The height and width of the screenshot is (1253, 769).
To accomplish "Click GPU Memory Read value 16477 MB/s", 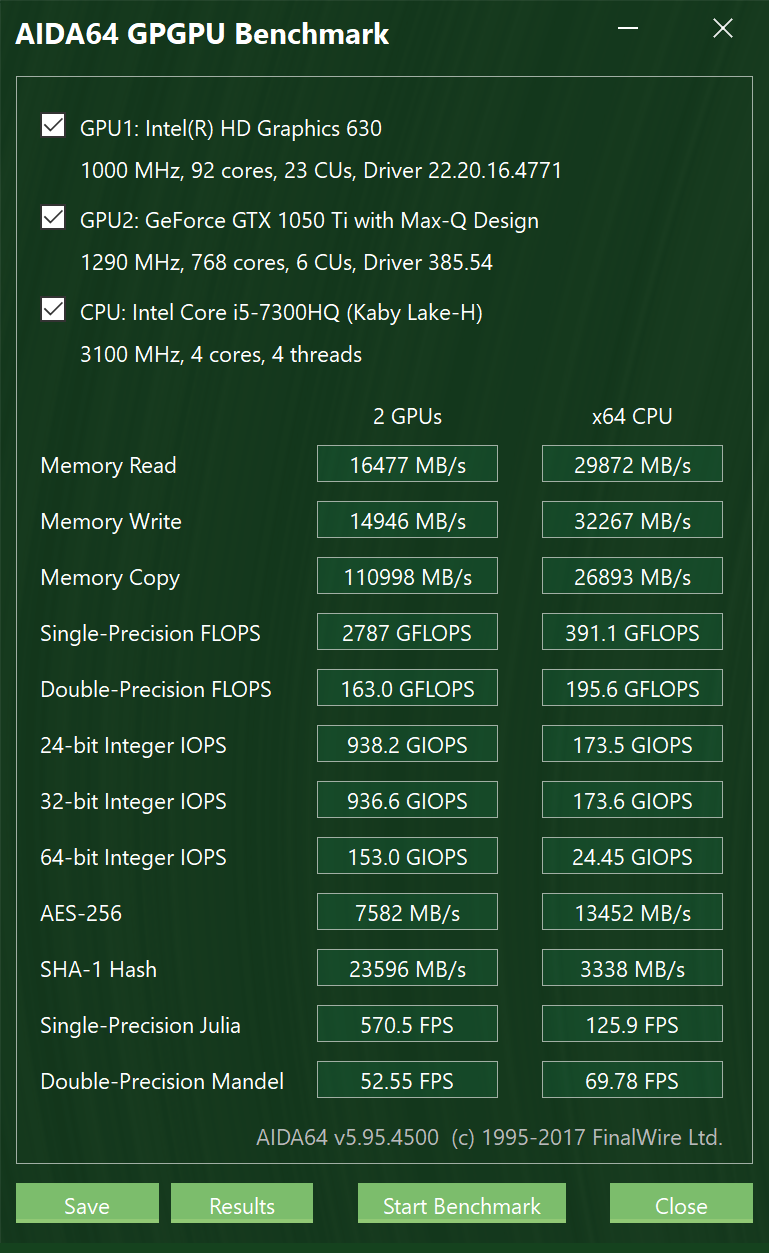I will pyautogui.click(x=407, y=465).
